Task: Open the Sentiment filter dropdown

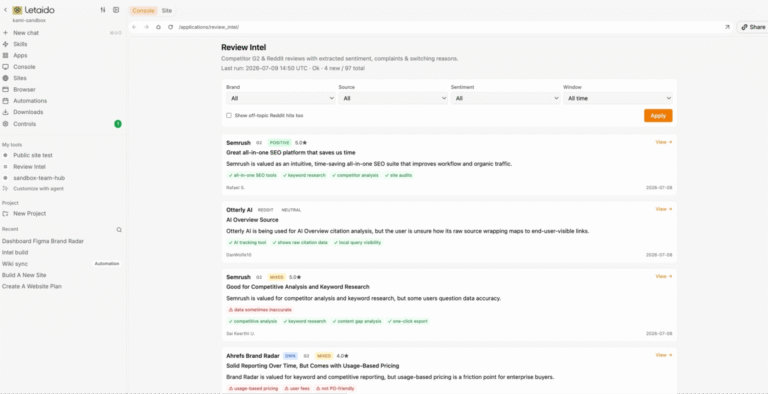Action: [x=505, y=98]
